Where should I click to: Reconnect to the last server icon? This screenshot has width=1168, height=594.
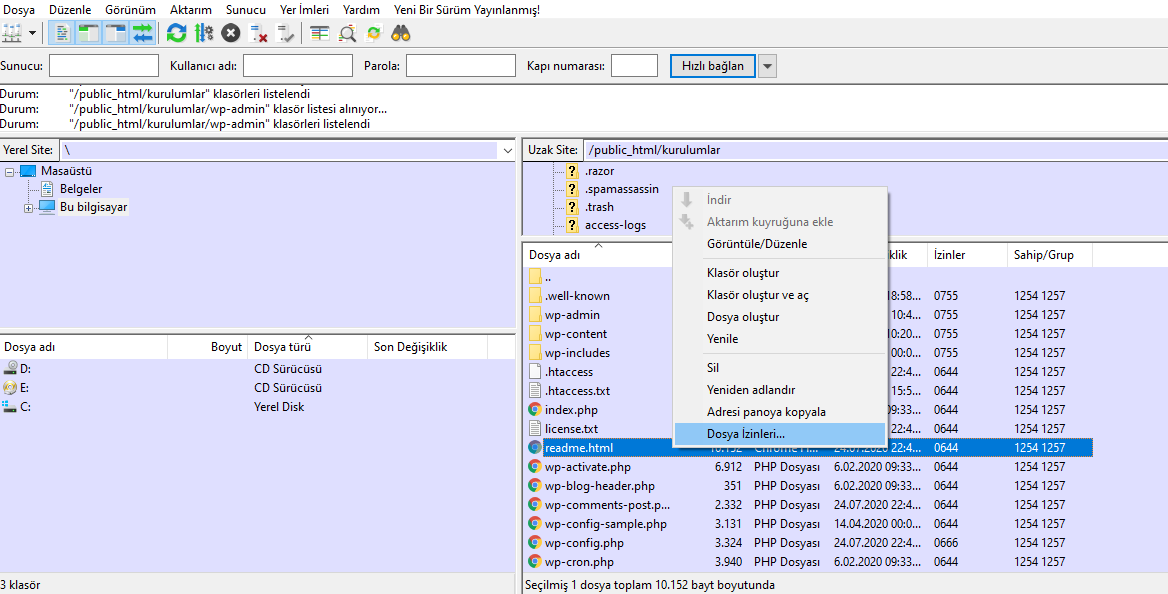285,33
